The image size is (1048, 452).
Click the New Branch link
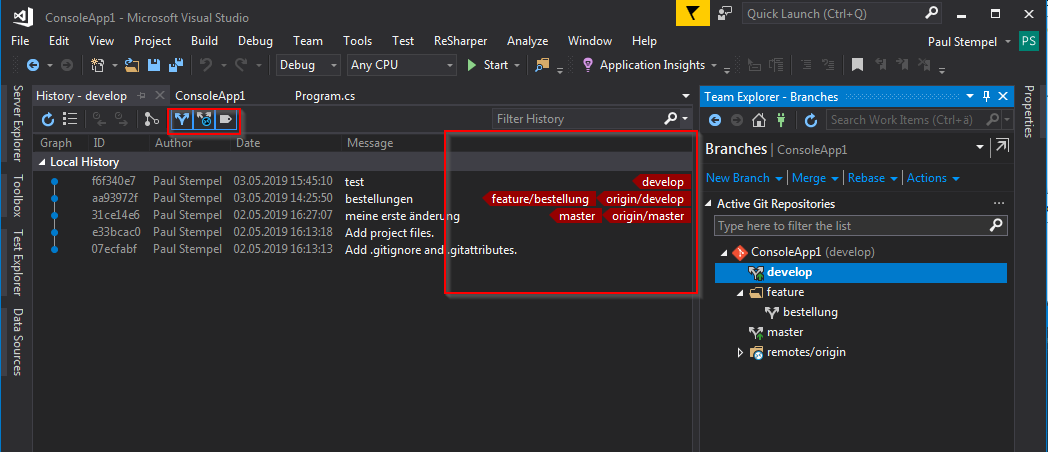click(738, 178)
